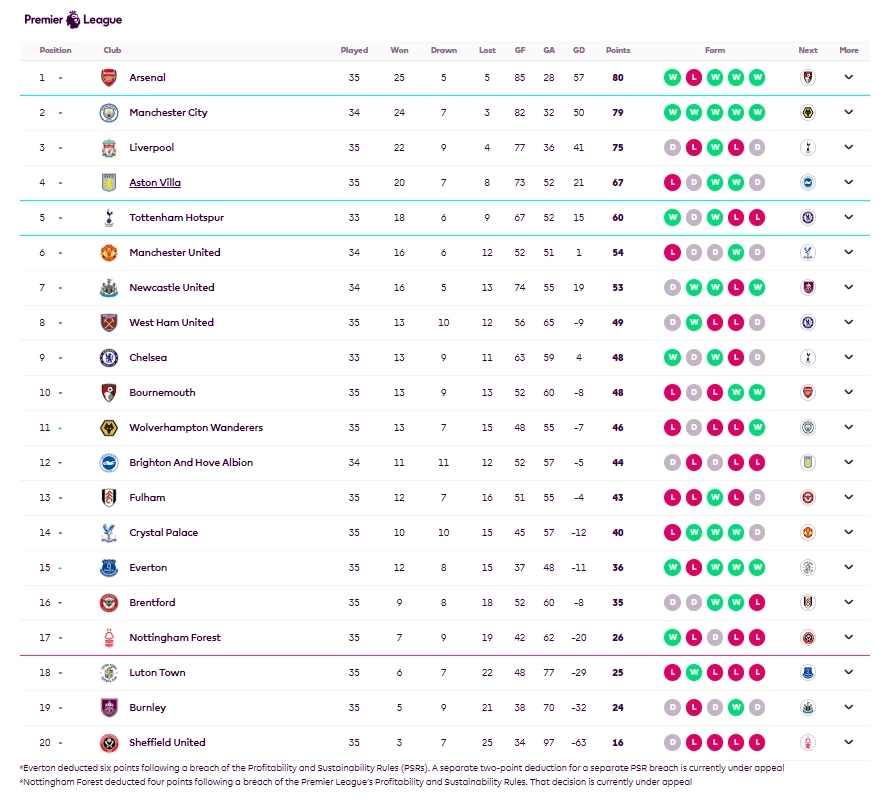Expand Newcastle United's row chevron
The height and width of the screenshot is (802, 895).
pyautogui.click(x=849, y=288)
